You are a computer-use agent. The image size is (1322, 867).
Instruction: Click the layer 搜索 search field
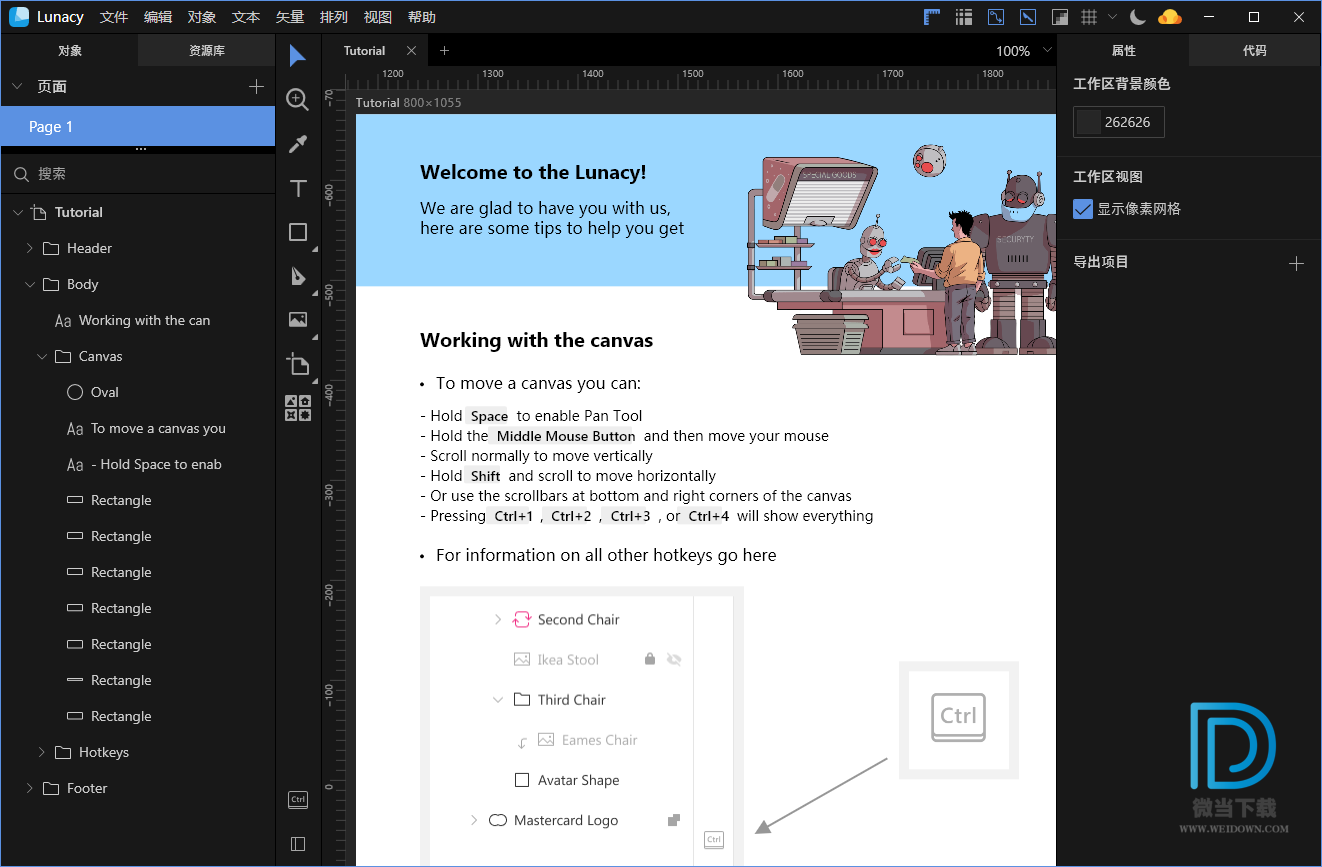137,174
